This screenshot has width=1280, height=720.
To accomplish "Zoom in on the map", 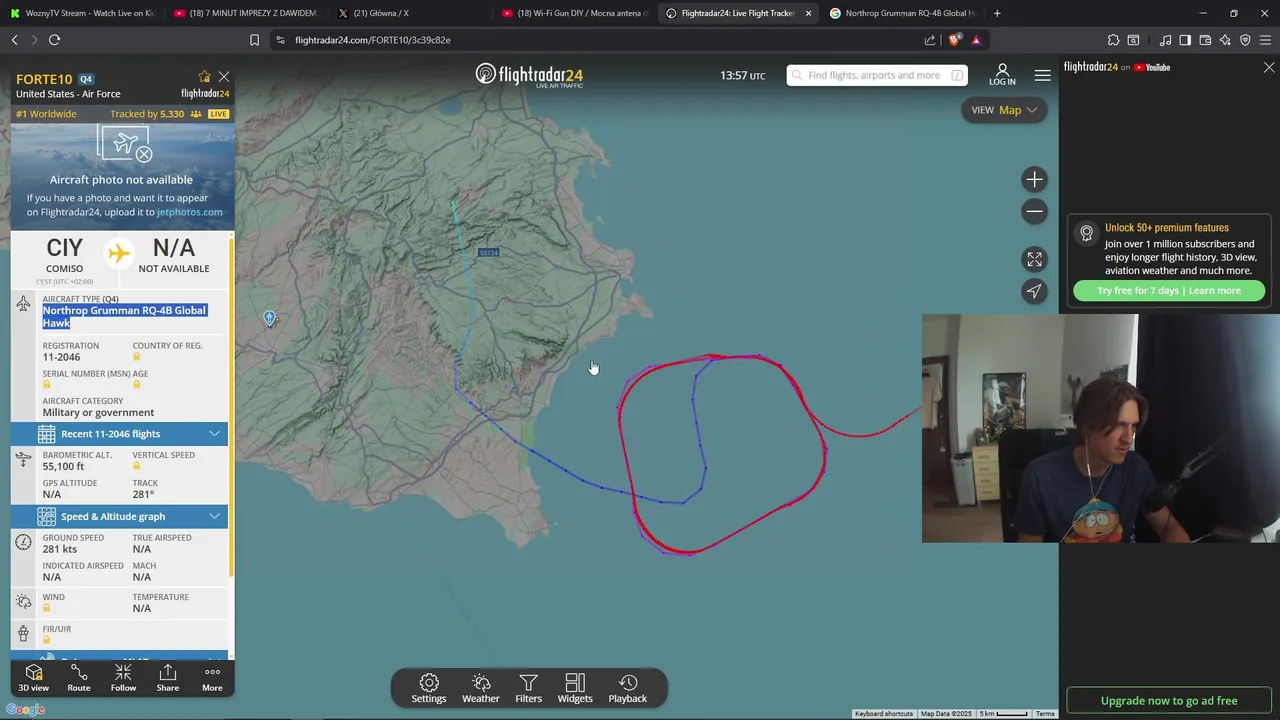I will tap(1034, 180).
